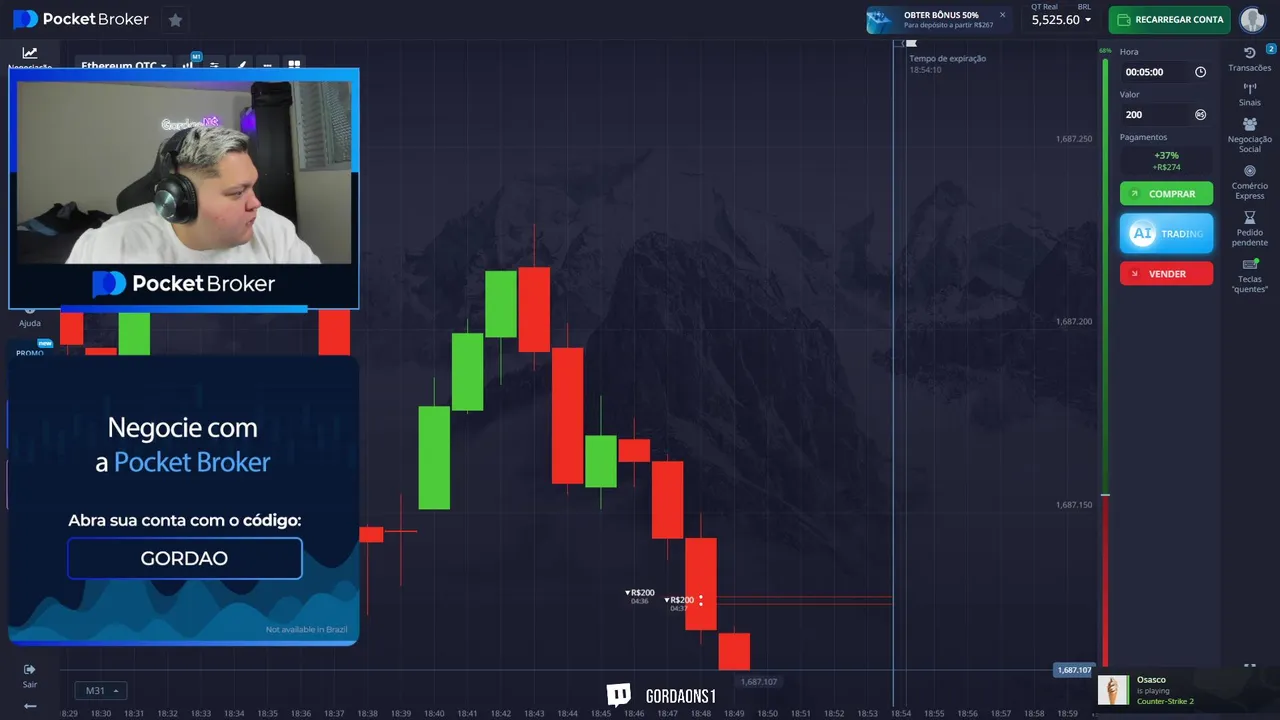
Task: Open the indicators settings icon
Action: [x=213, y=65]
